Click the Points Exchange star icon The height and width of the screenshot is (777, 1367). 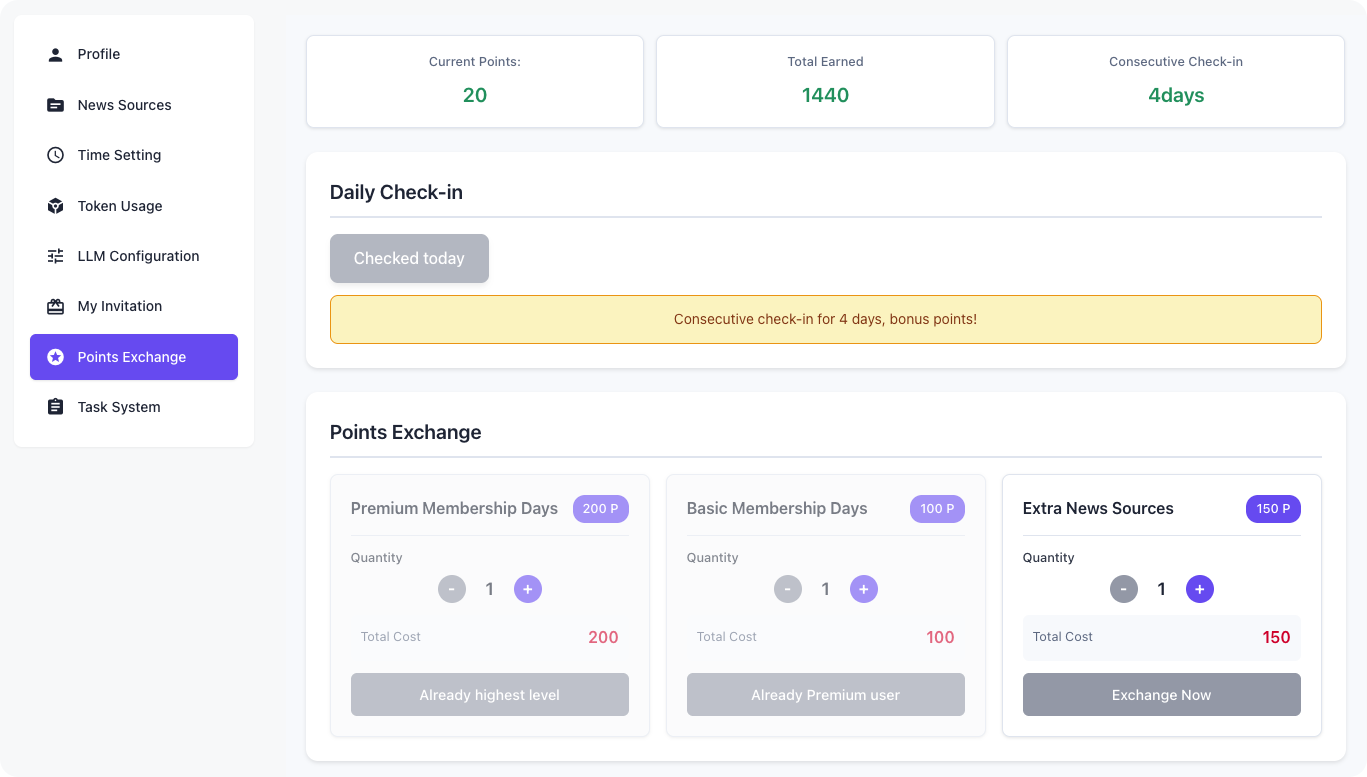[56, 357]
